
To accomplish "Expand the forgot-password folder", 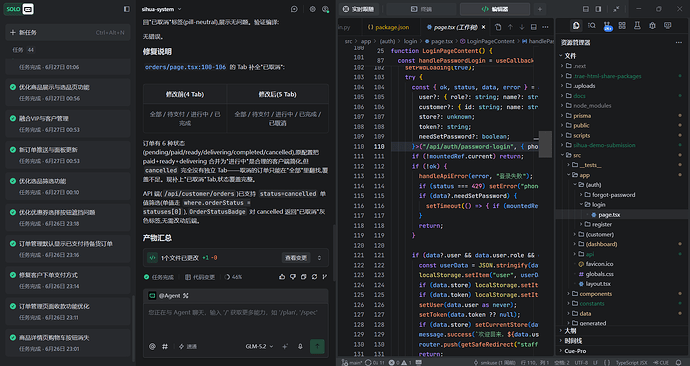I will pos(581,195).
